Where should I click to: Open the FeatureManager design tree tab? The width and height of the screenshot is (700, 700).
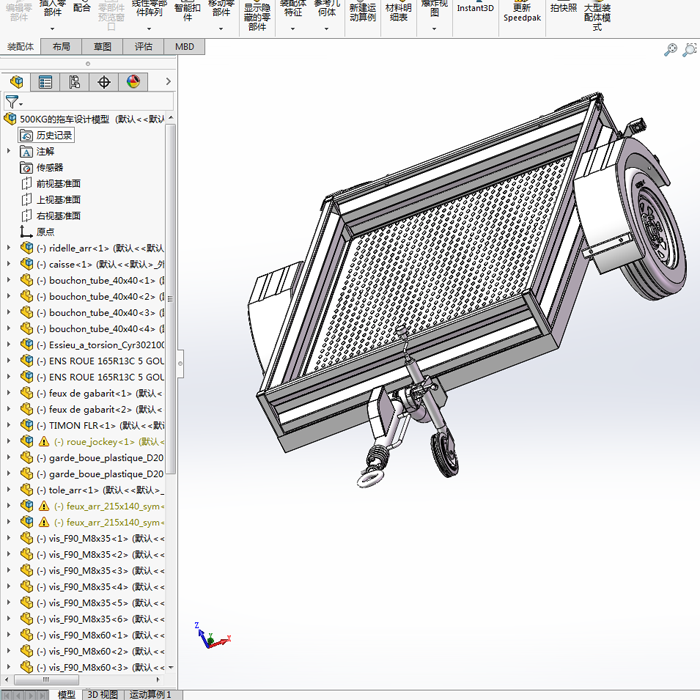coord(16,82)
